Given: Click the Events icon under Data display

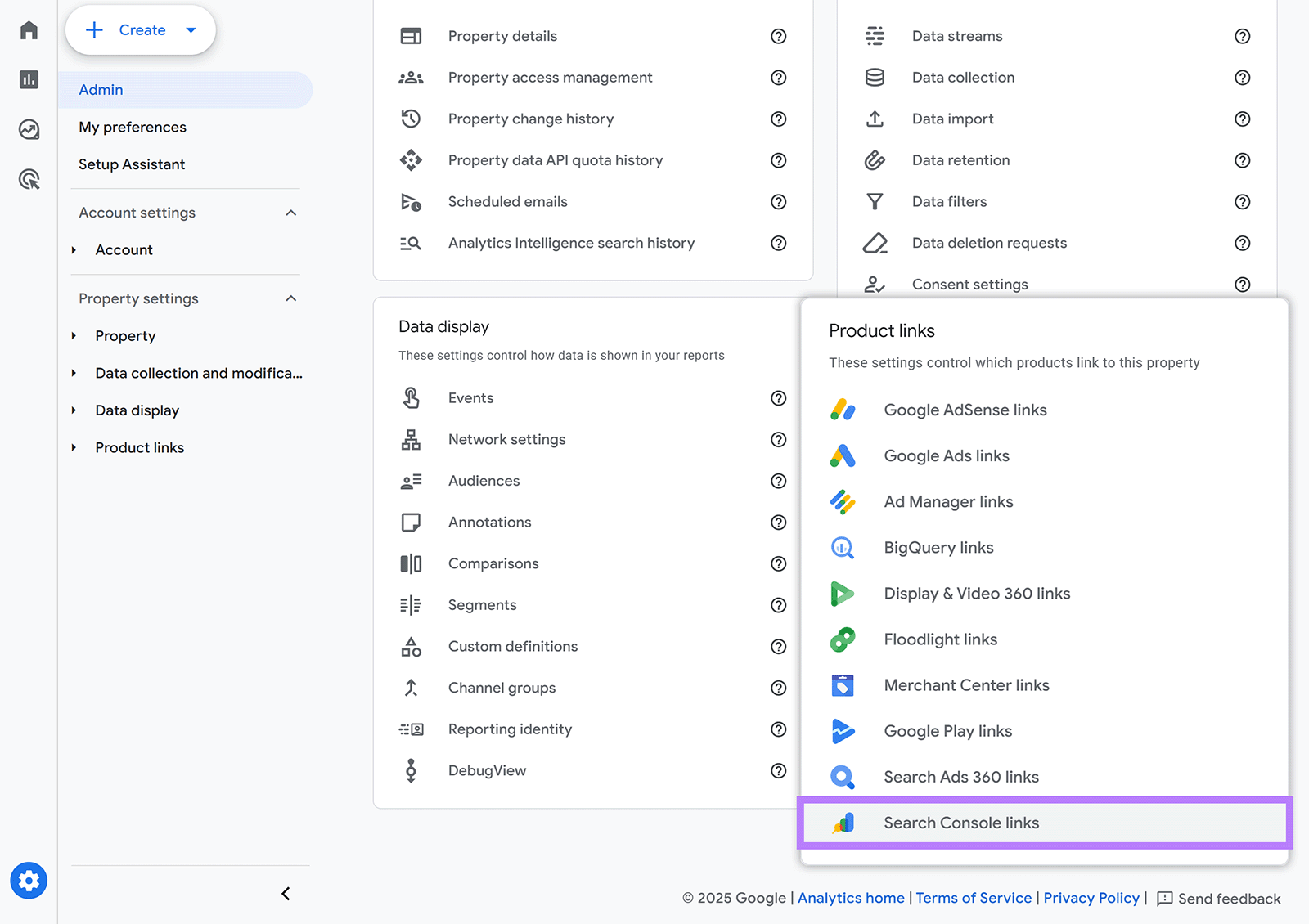Looking at the screenshot, I should tap(412, 398).
